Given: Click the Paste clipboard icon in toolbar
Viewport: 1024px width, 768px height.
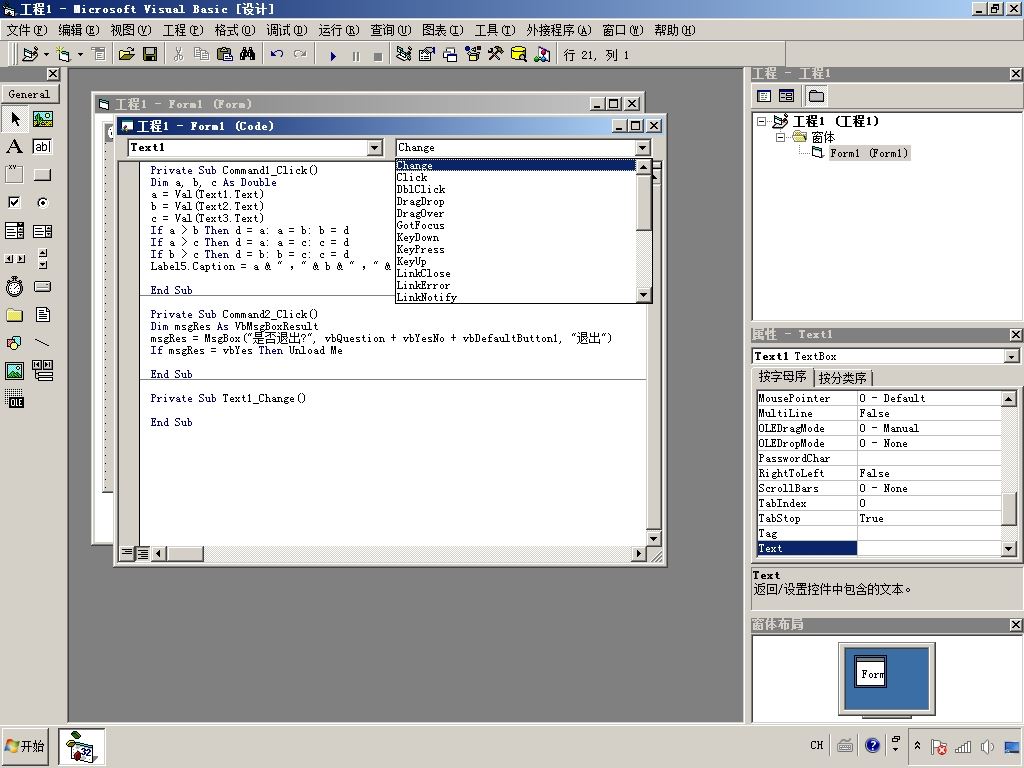Looking at the screenshot, I should pos(224,54).
